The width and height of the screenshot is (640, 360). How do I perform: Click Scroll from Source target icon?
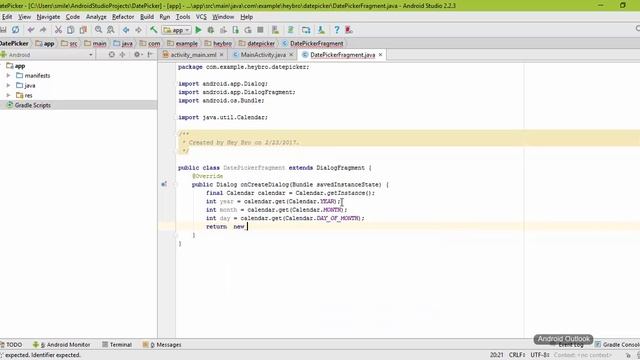click(111, 54)
